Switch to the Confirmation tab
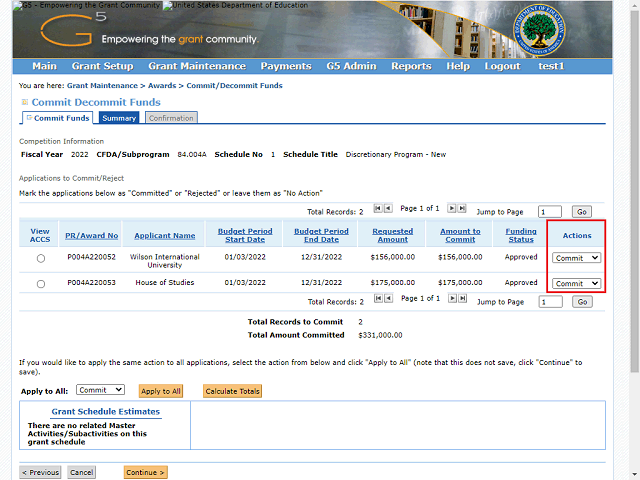This screenshot has width=640, height=480. pyautogui.click(x=171, y=118)
